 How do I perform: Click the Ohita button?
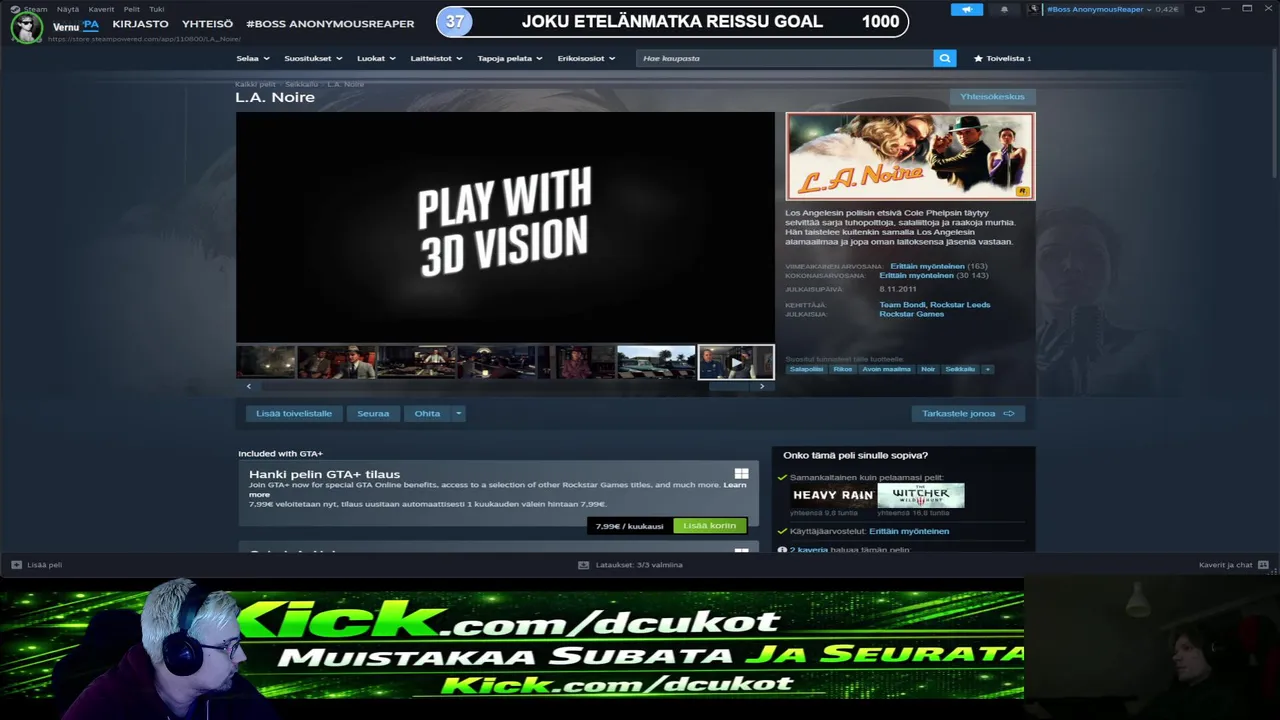coord(428,413)
